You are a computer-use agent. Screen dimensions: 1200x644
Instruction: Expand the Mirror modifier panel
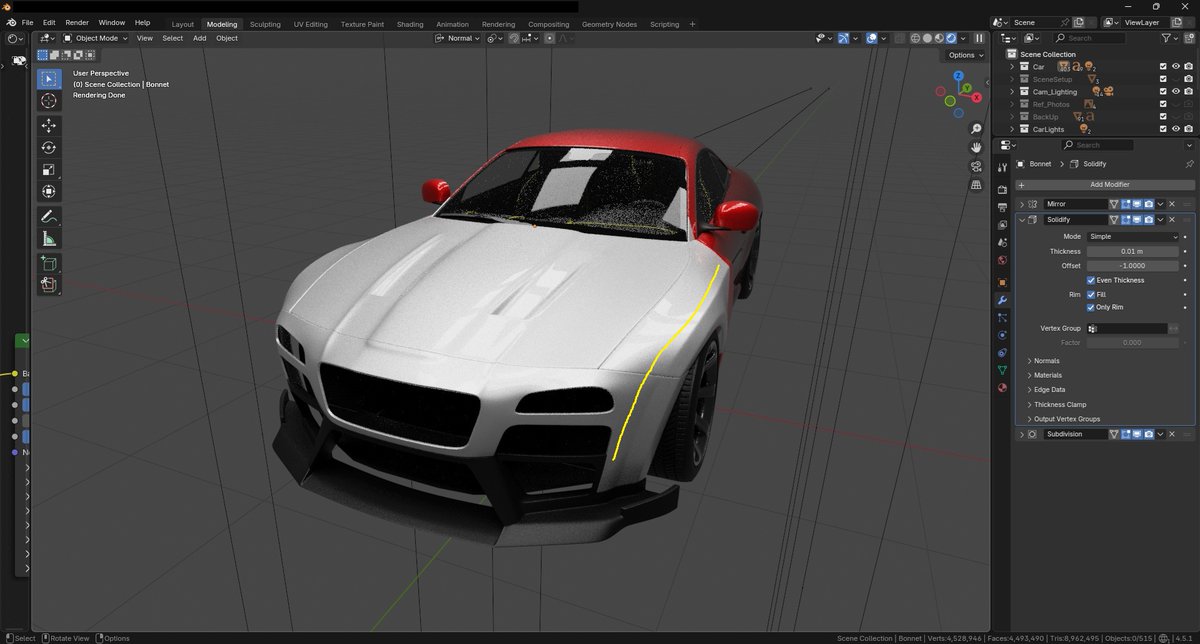tap(1022, 204)
